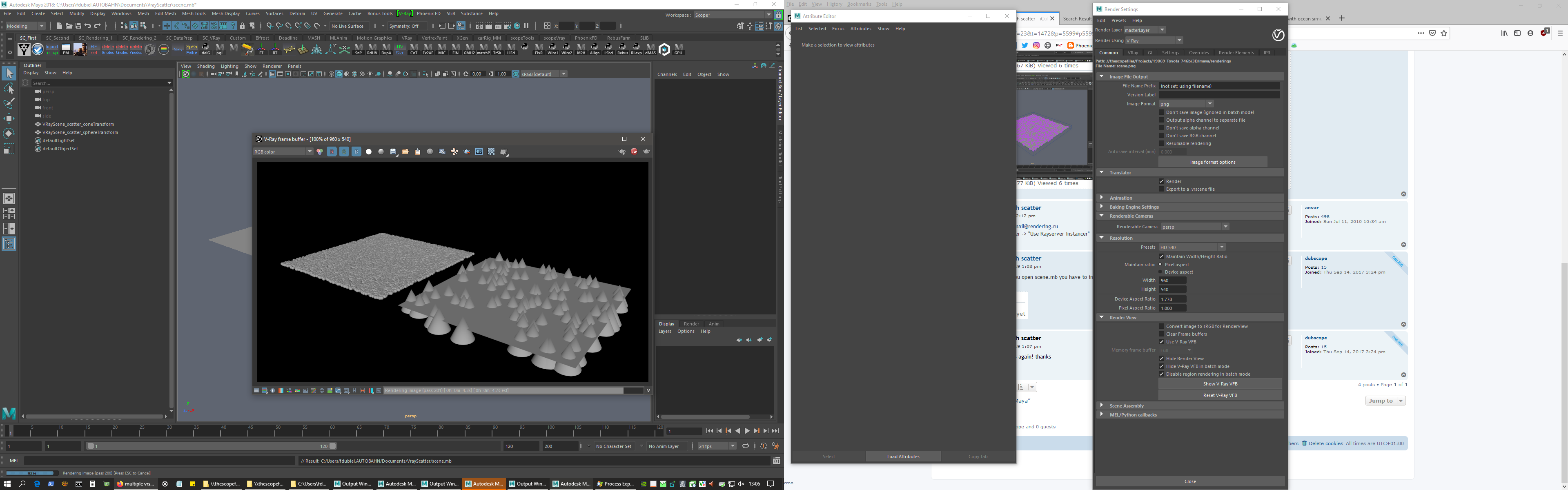
Task: Click the 'PM' shelf icon
Action: pos(66,50)
